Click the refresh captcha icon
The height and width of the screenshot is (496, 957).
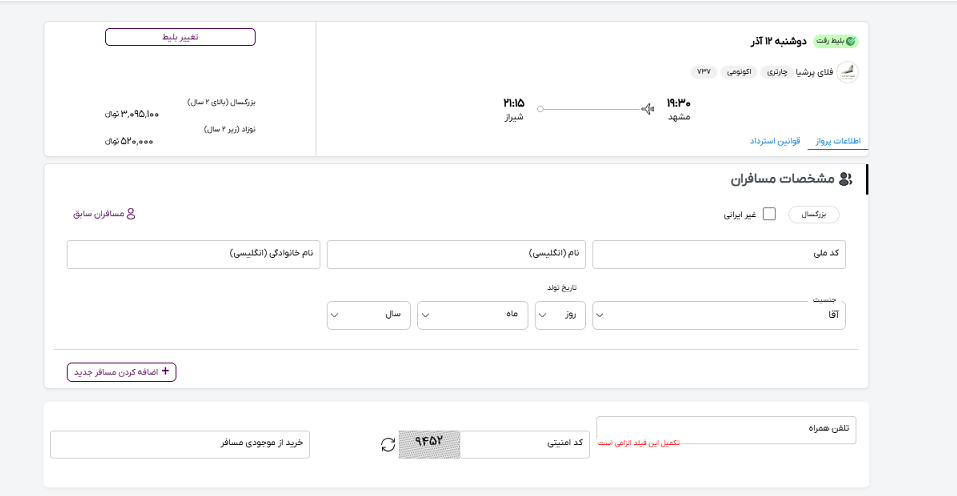(388, 445)
